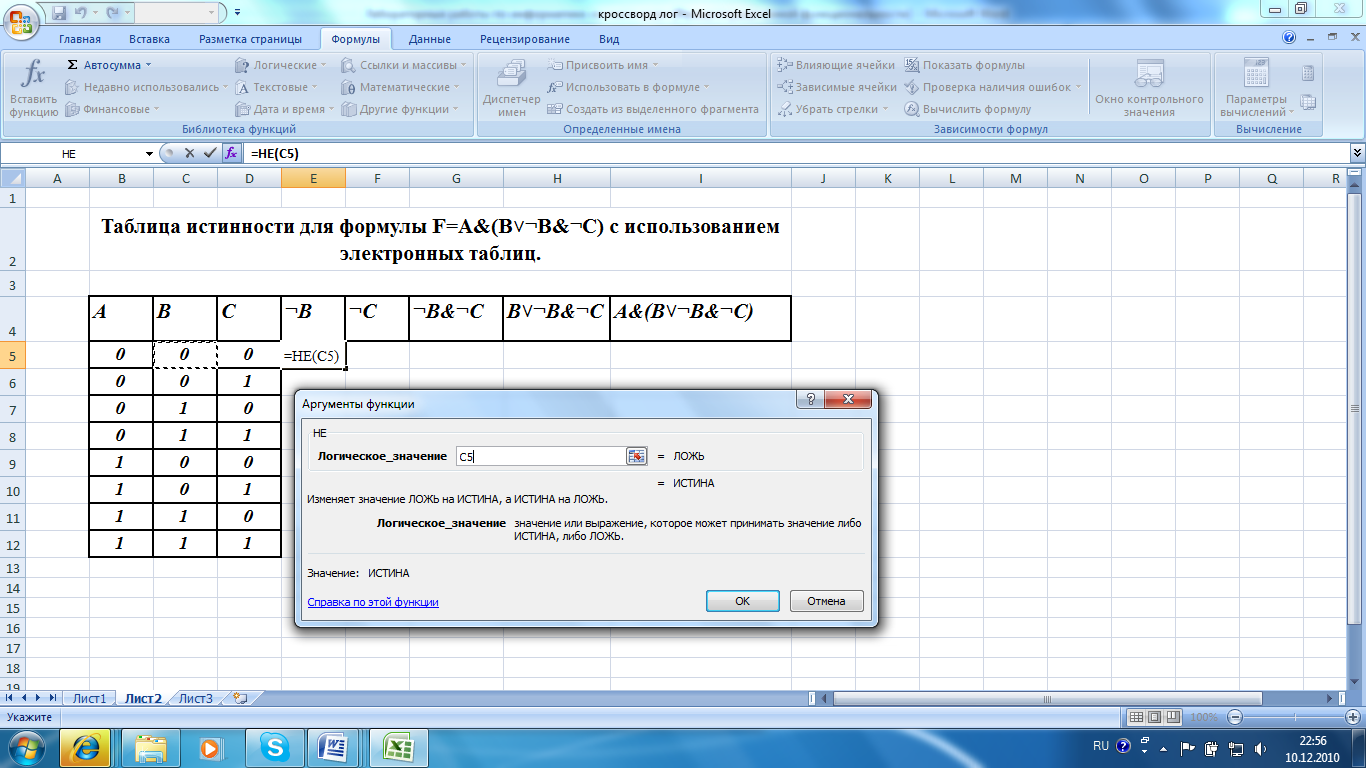1366x768 pixels.
Task: Open the Home ribbon tab
Action: (80, 39)
